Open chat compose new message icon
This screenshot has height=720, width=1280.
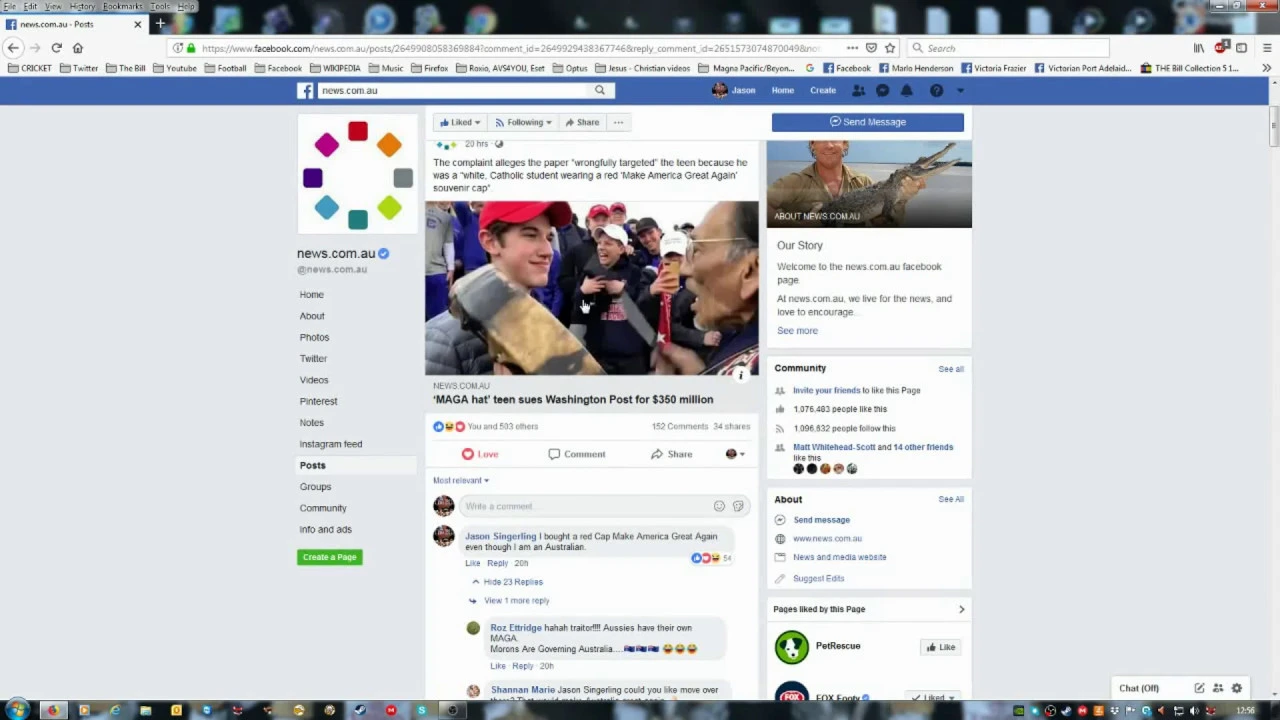pyautogui.click(x=1199, y=688)
